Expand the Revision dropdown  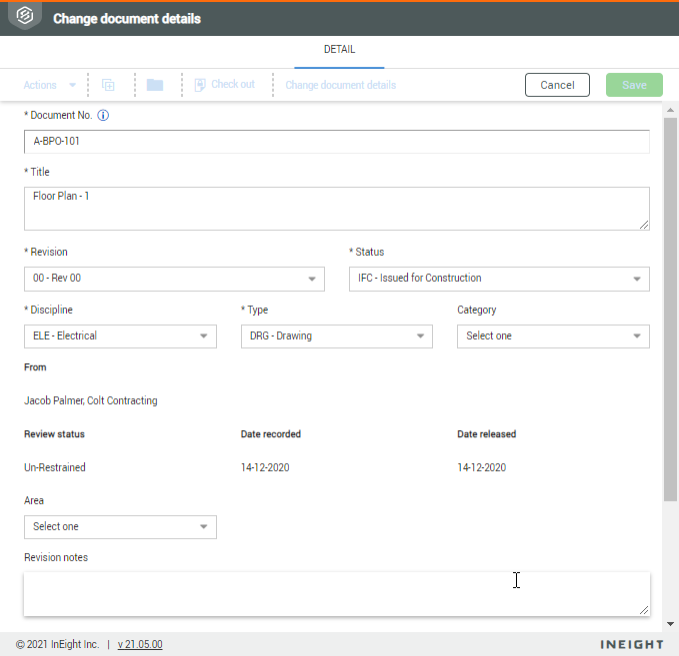[x=174, y=279]
